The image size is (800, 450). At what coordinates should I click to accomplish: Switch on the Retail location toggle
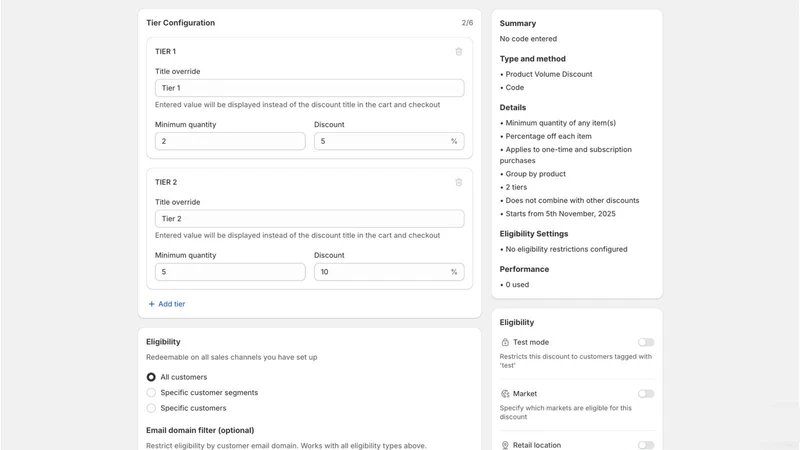646,445
